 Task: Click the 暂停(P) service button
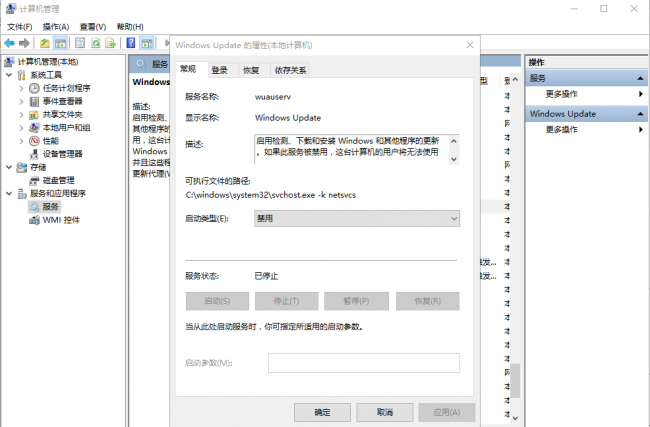pyautogui.click(x=356, y=301)
